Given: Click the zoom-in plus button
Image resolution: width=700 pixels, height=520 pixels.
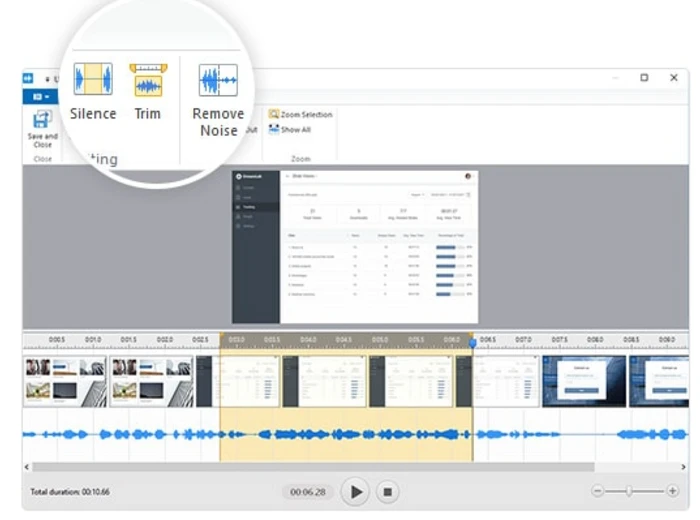Looking at the screenshot, I should click(672, 491).
